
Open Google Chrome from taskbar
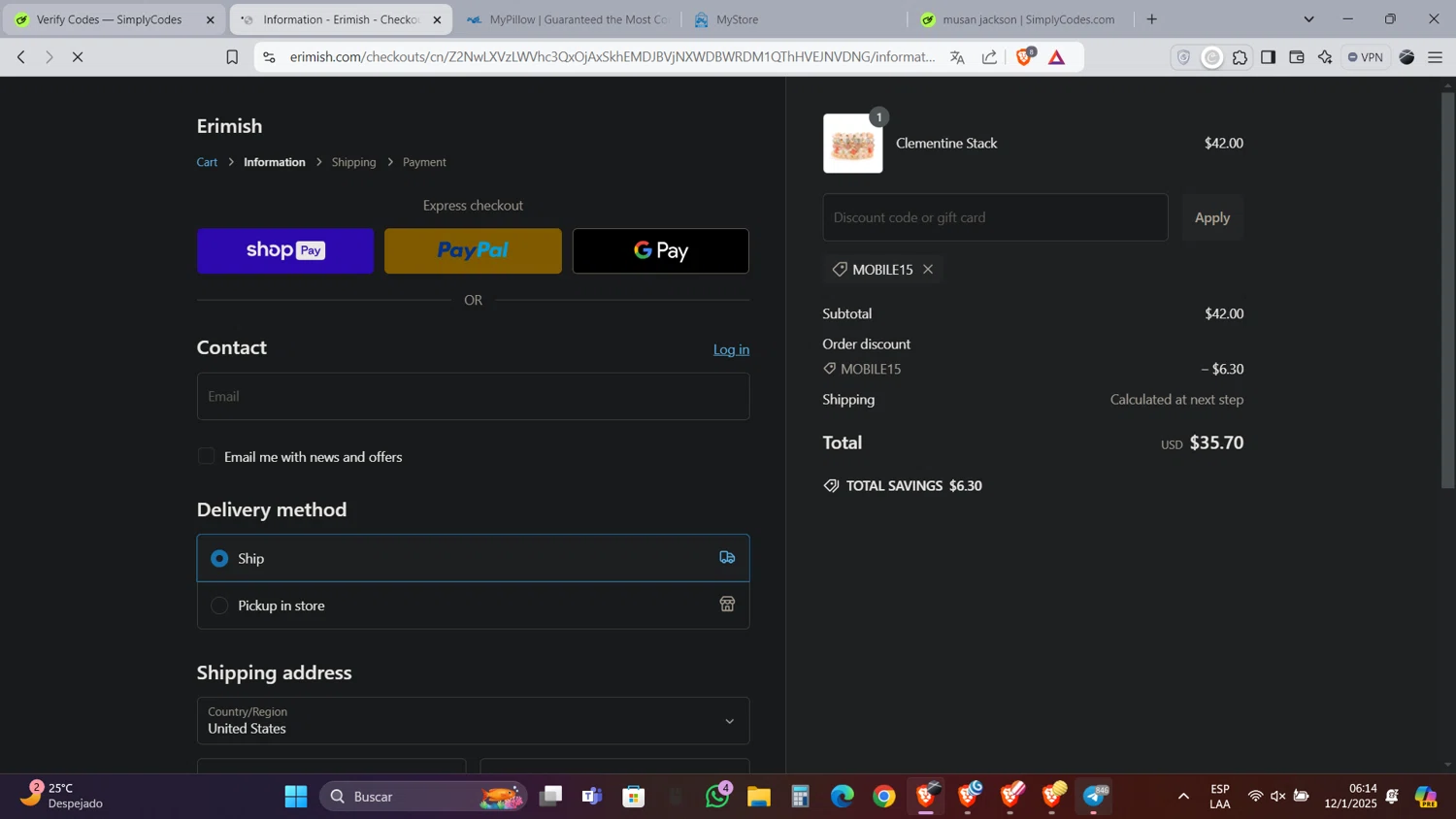coord(884,797)
